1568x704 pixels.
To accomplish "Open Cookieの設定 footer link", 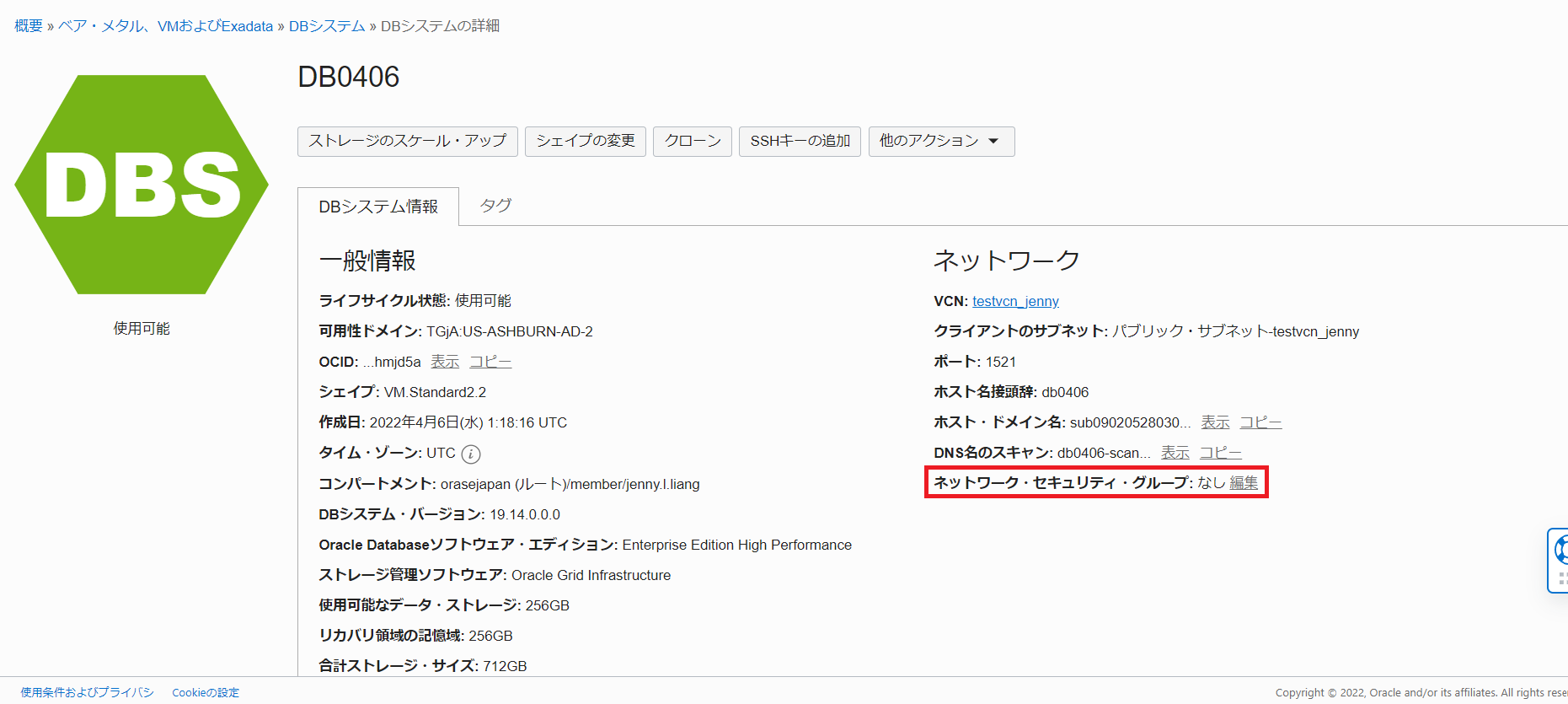I will click(206, 692).
